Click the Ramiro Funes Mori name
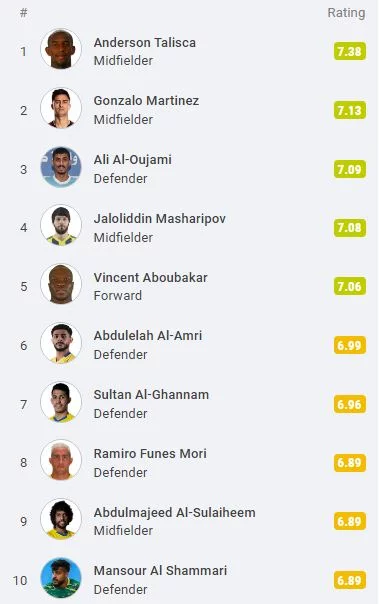This screenshot has height=604, width=380. pyautogui.click(x=150, y=453)
